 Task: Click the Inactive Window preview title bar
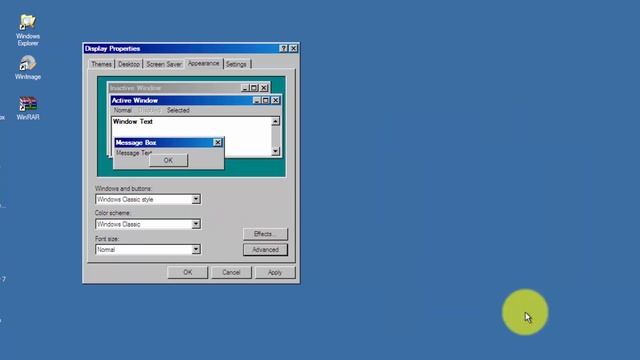point(189,88)
